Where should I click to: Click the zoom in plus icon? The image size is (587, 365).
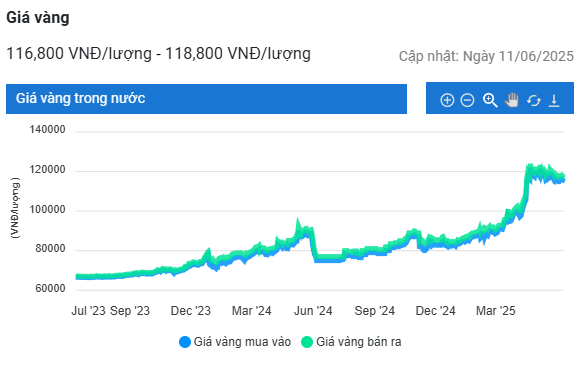(x=447, y=100)
